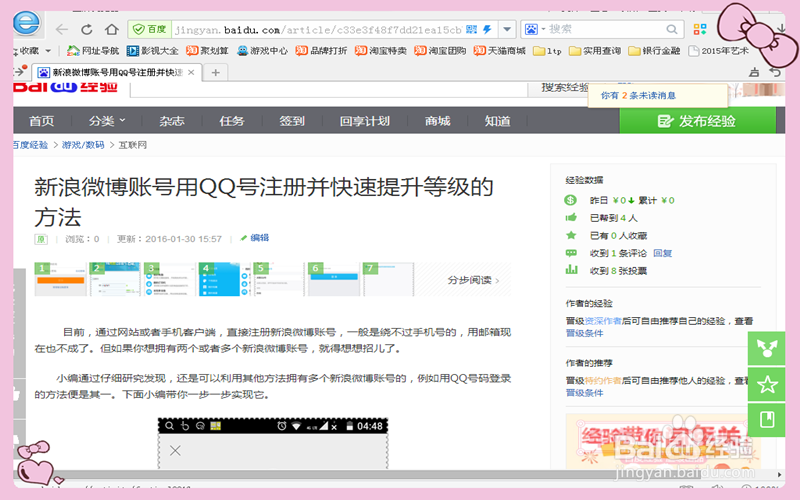Open the 签到 nav item
Image resolution: width=800 pixels, height=500 pixels.
coord(292,121)
